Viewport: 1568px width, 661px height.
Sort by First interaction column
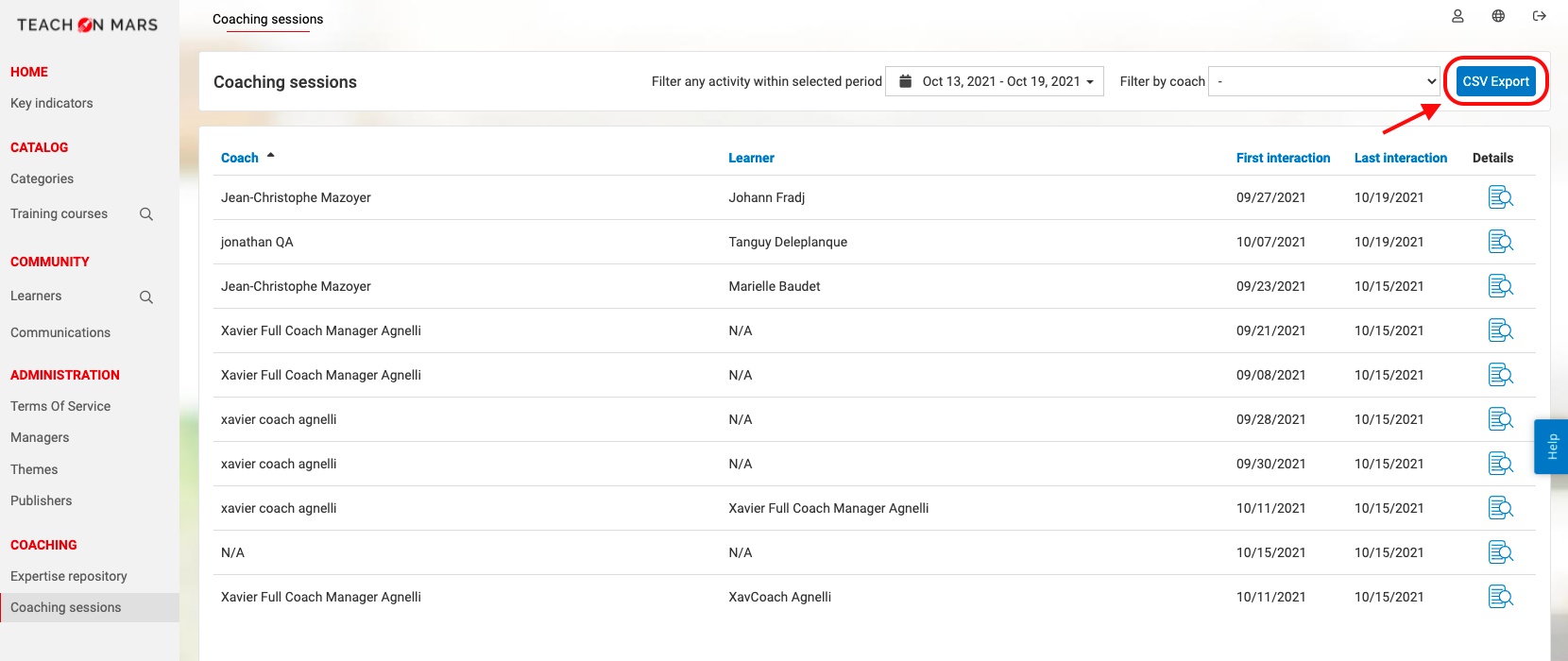(1284, 158)
